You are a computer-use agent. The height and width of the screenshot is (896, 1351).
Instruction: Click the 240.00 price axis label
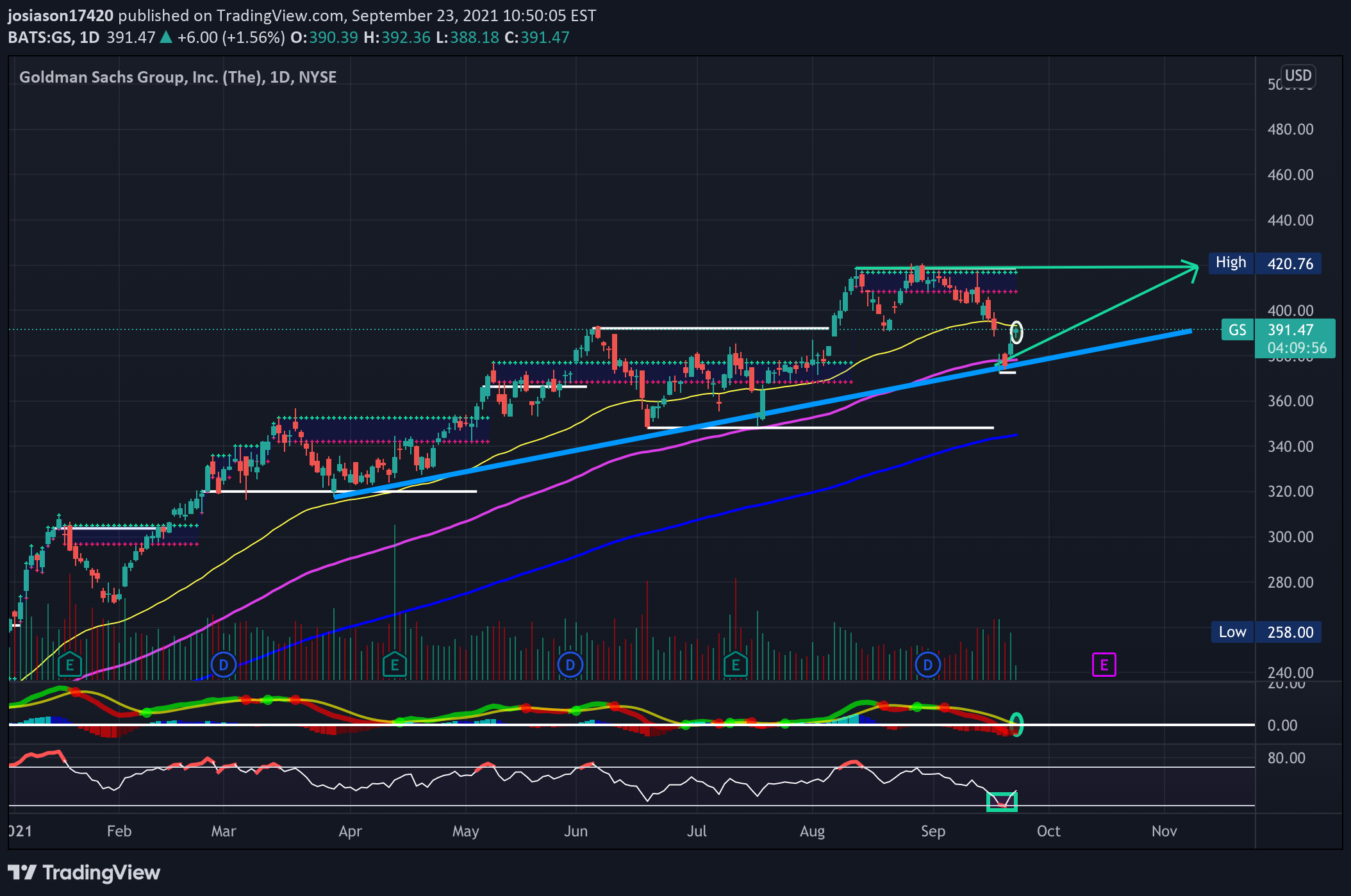pos(1290,673)
